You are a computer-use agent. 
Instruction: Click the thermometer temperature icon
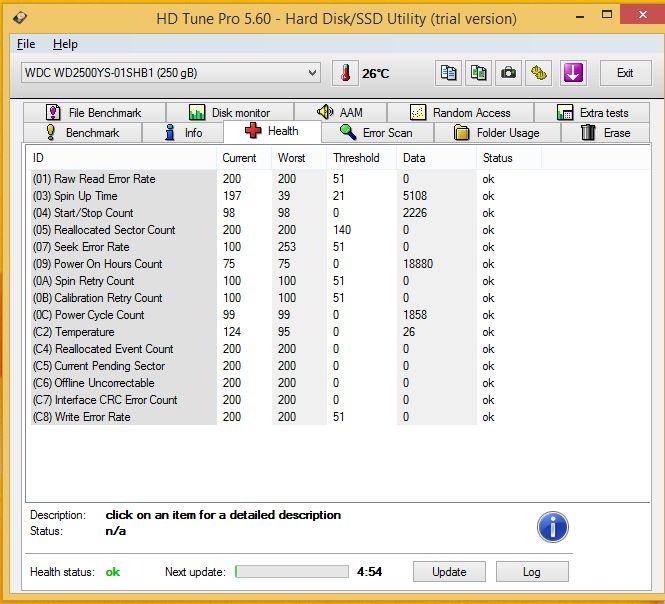[x=345, y=73]
